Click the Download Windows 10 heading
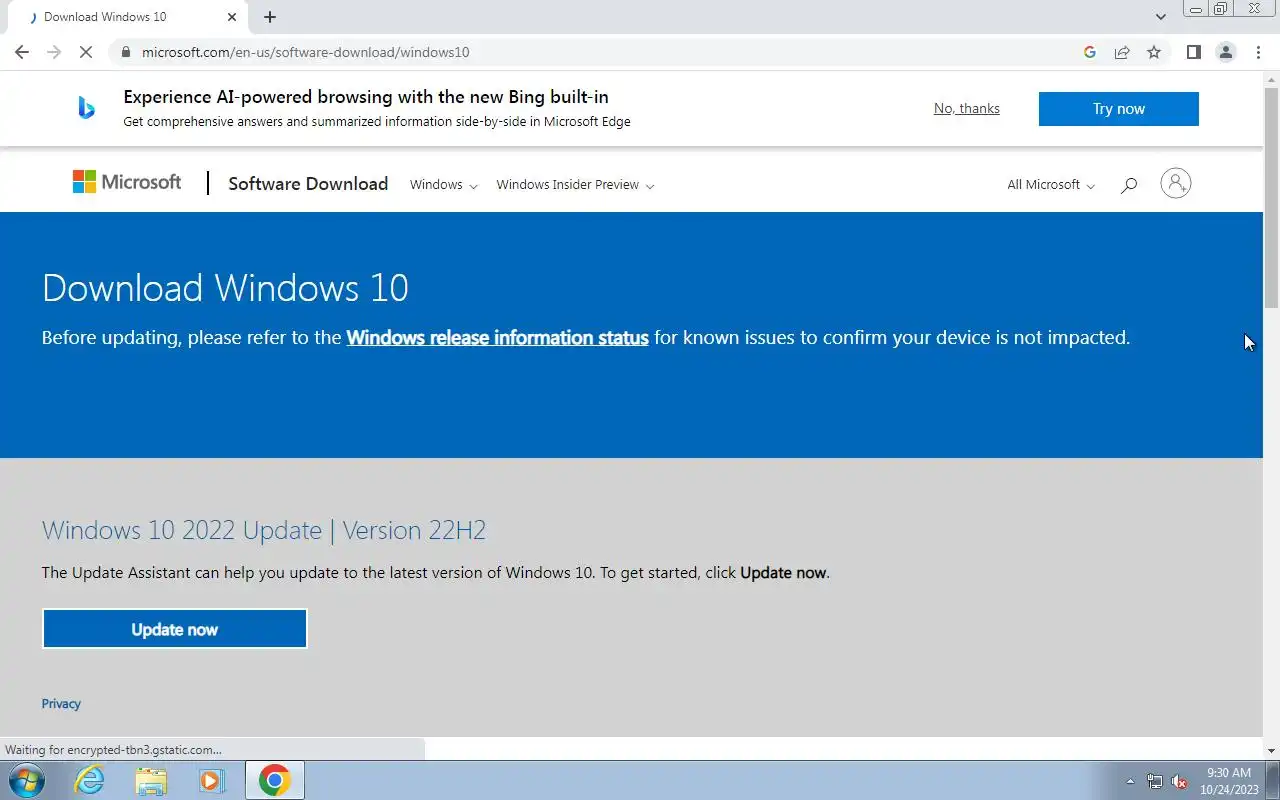 225,288
